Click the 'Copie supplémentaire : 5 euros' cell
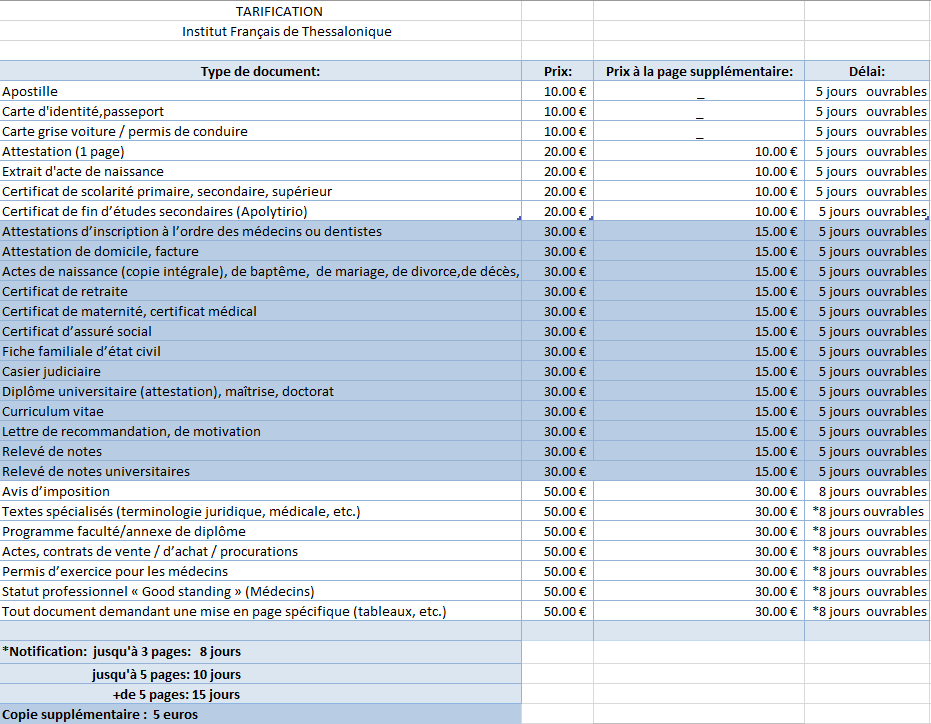This screenshot has width=931, height=724. [100, 714]
